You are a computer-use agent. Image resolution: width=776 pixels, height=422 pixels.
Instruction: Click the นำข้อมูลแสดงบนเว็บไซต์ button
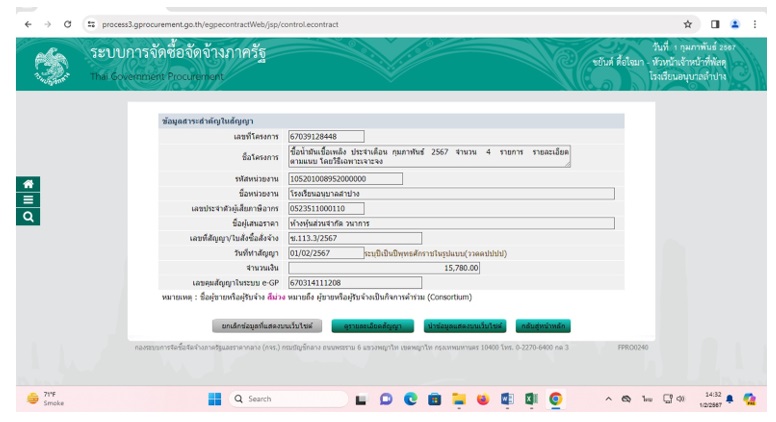[465, 326]
